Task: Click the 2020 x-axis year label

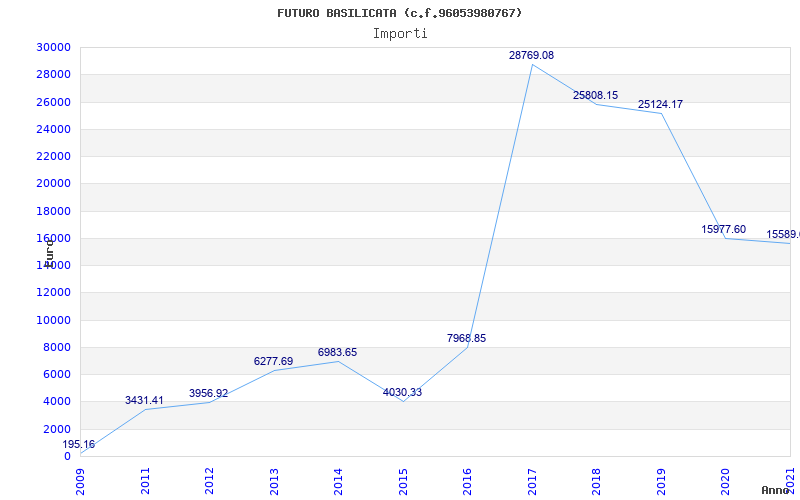Action: (x=726, y=479)
